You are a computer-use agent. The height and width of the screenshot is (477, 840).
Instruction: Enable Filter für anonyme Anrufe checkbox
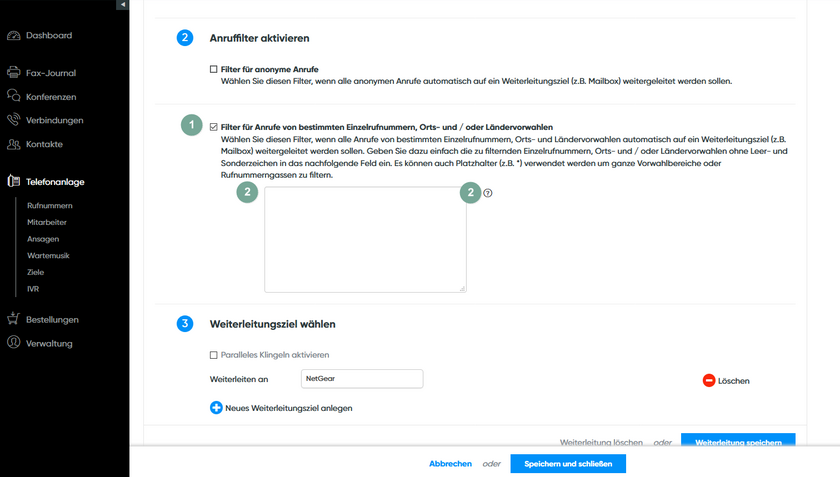pos(214,69)
